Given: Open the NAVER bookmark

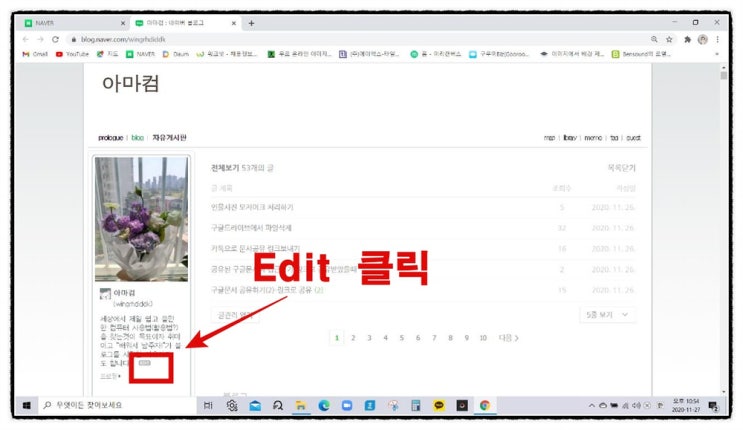Looking at the screenshot, I should point(141,54).
